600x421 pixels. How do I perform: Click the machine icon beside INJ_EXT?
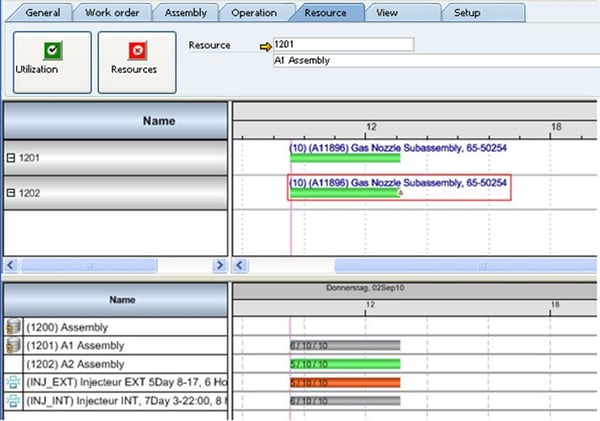pos(13,382)
